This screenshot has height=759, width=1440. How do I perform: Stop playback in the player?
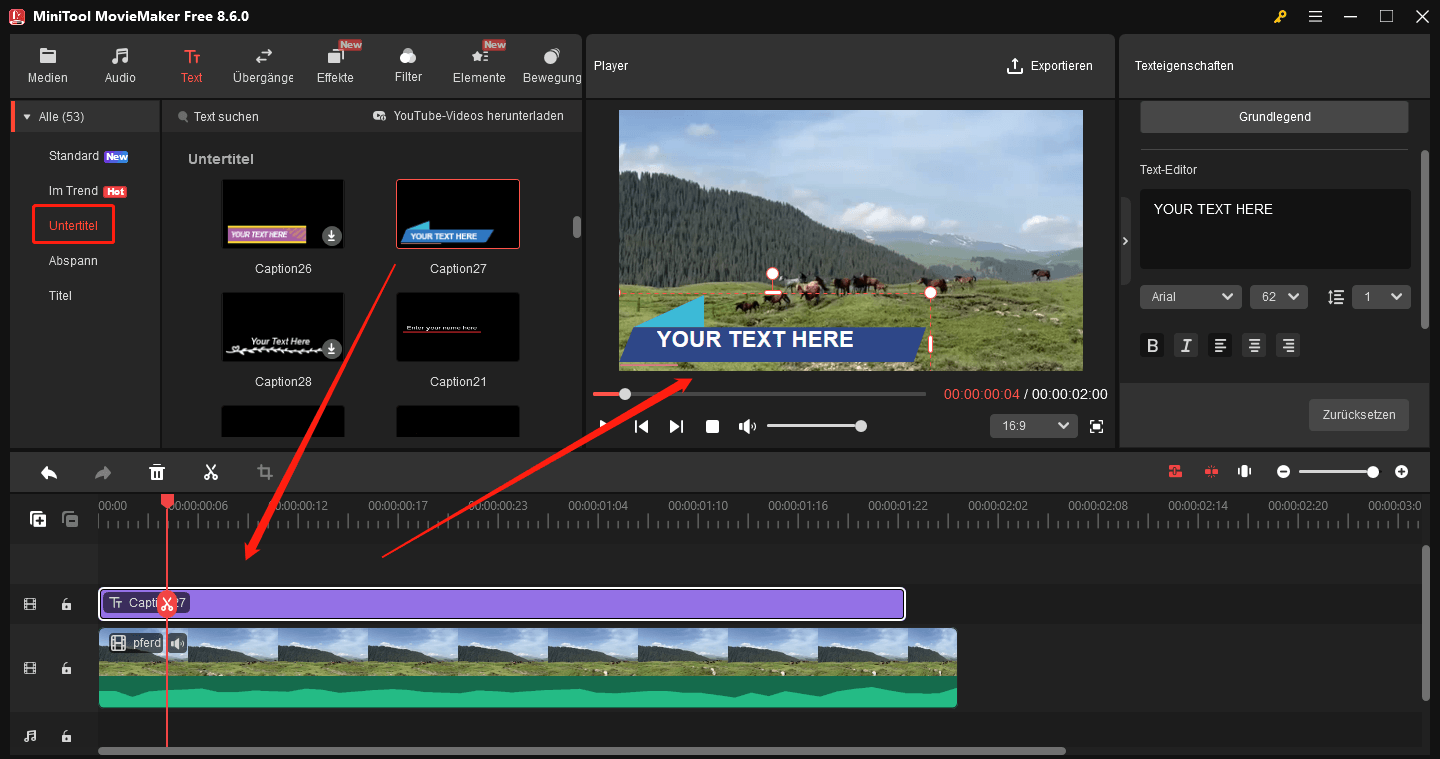(x=712, y=427)
